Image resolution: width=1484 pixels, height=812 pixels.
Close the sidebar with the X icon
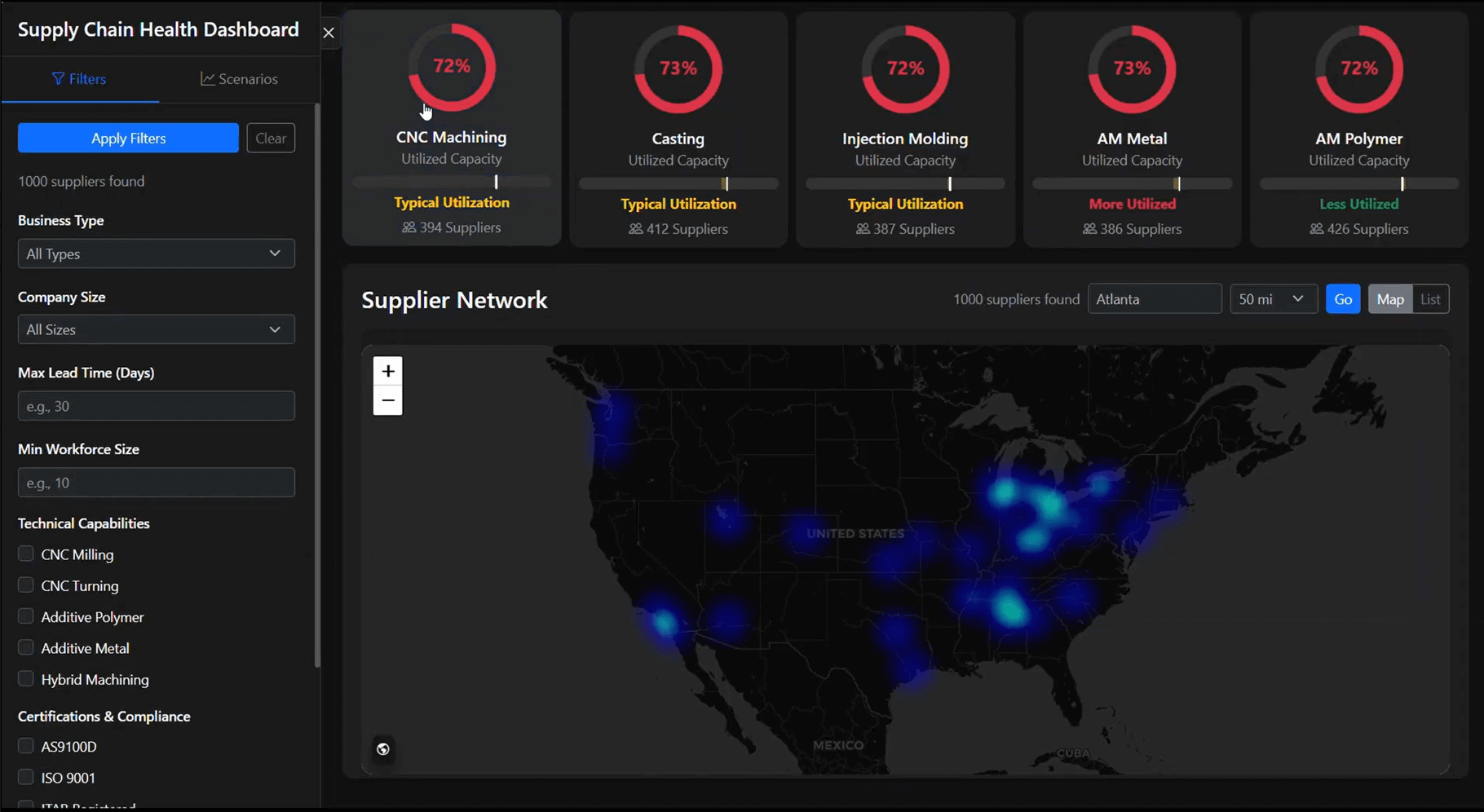(x=329, y=33)
